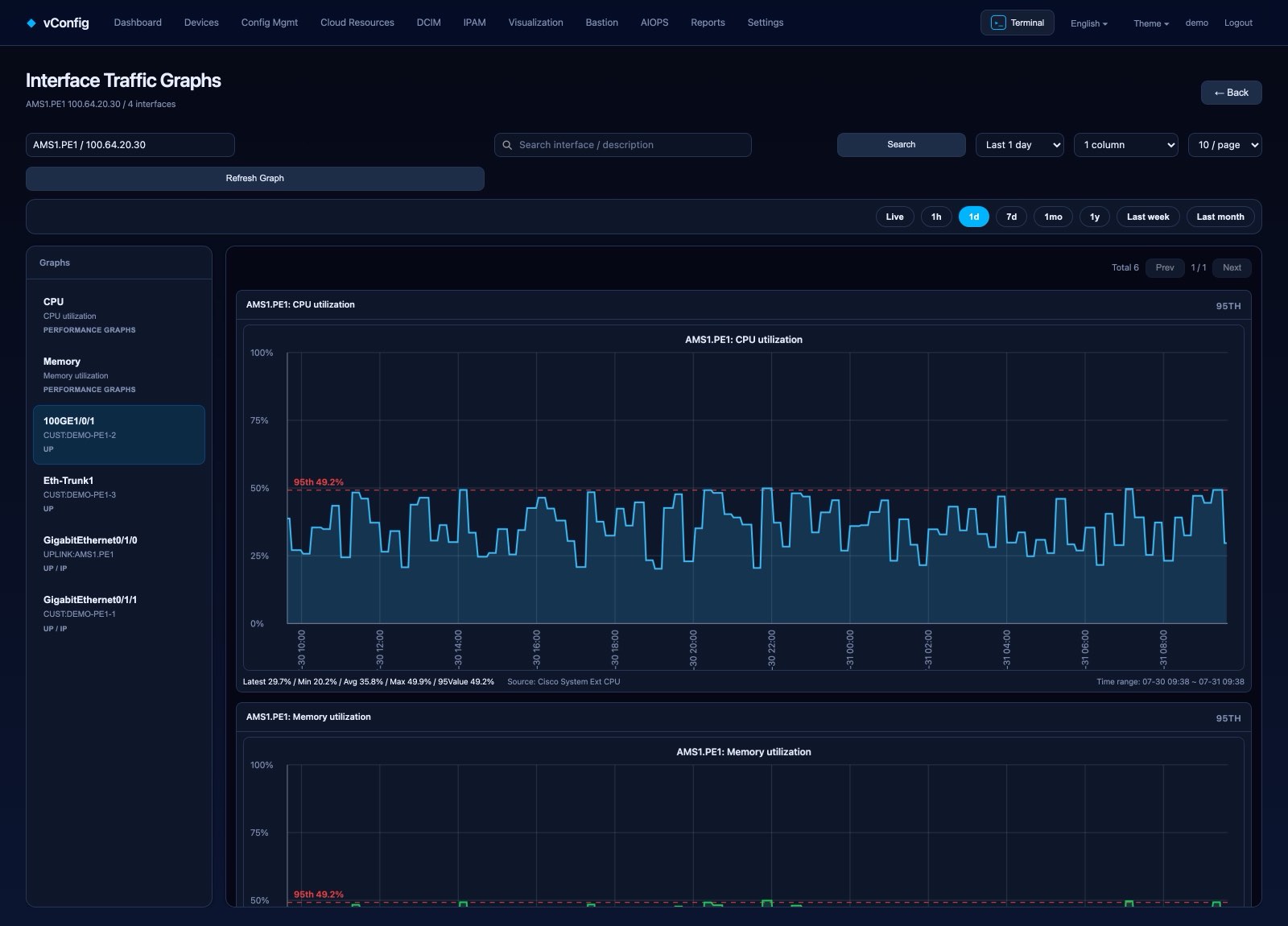
Task: Select the Memory utilization graph item
Action: tap(119, 375)
